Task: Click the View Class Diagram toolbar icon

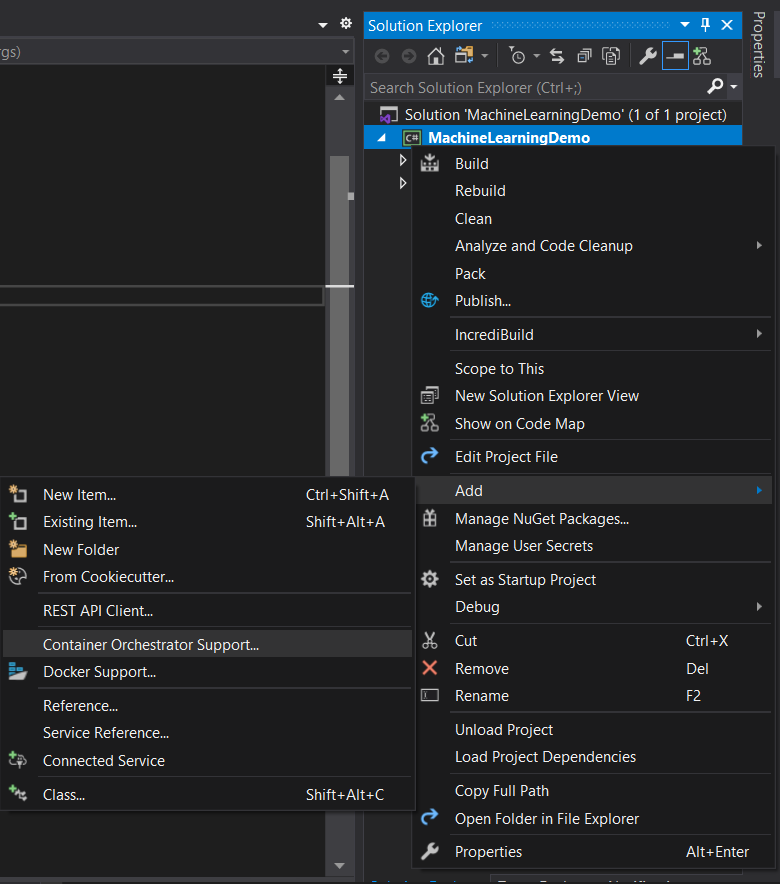Action: (x=702, y=56)
